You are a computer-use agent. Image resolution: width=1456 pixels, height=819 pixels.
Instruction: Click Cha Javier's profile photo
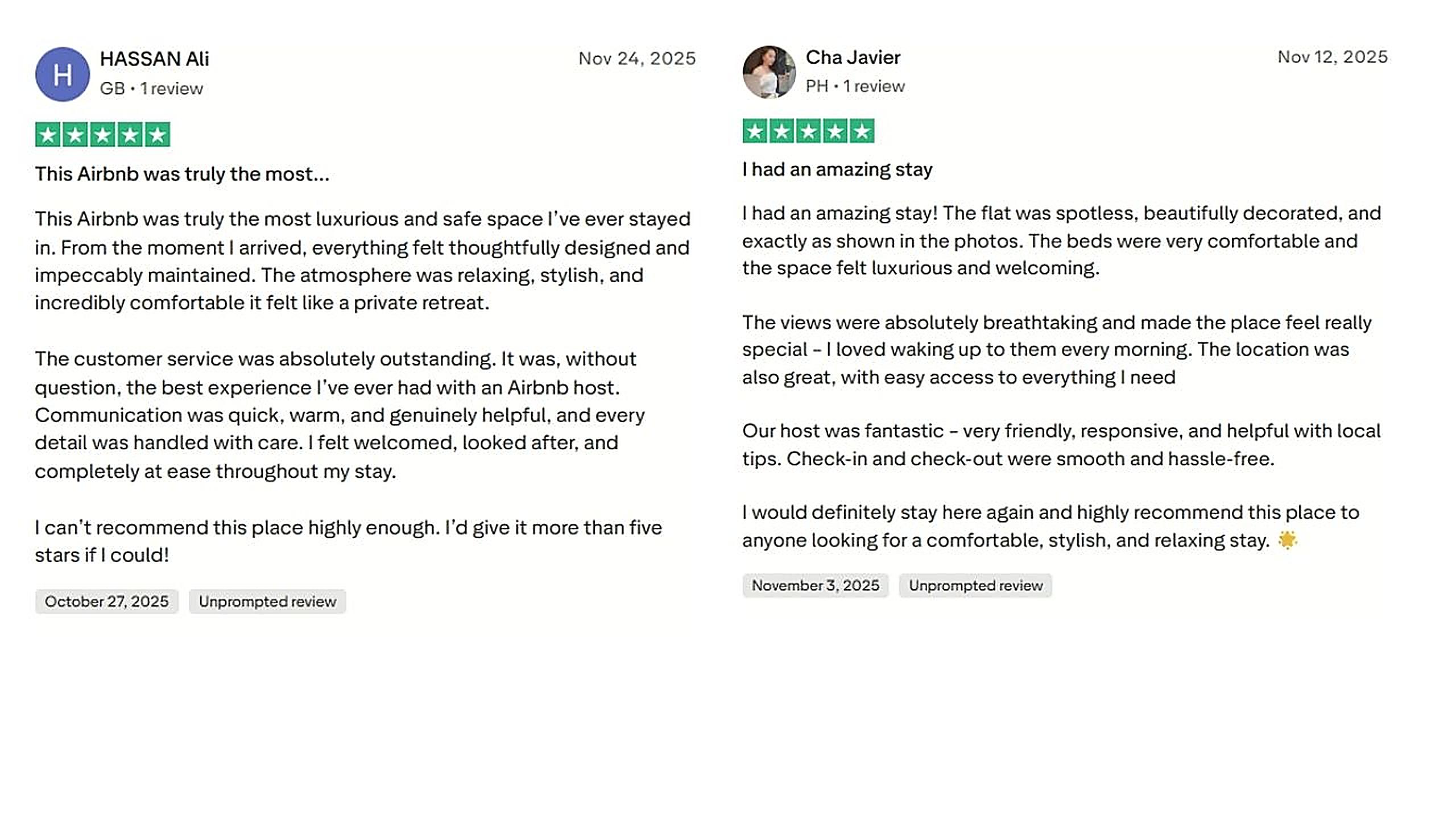[768, 72]
